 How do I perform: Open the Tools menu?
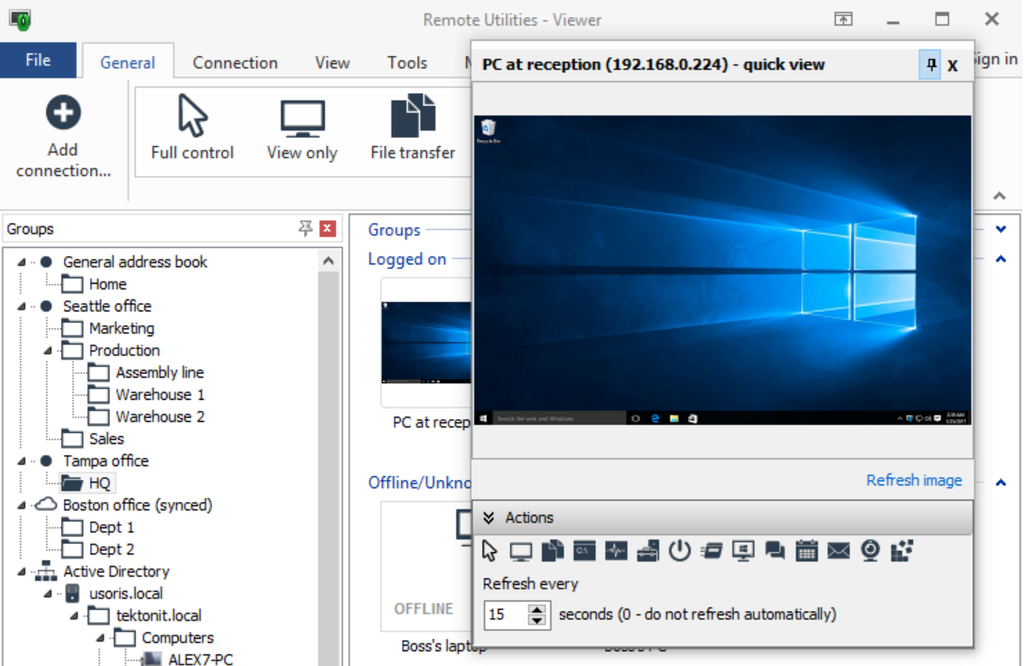coord(406,62)
